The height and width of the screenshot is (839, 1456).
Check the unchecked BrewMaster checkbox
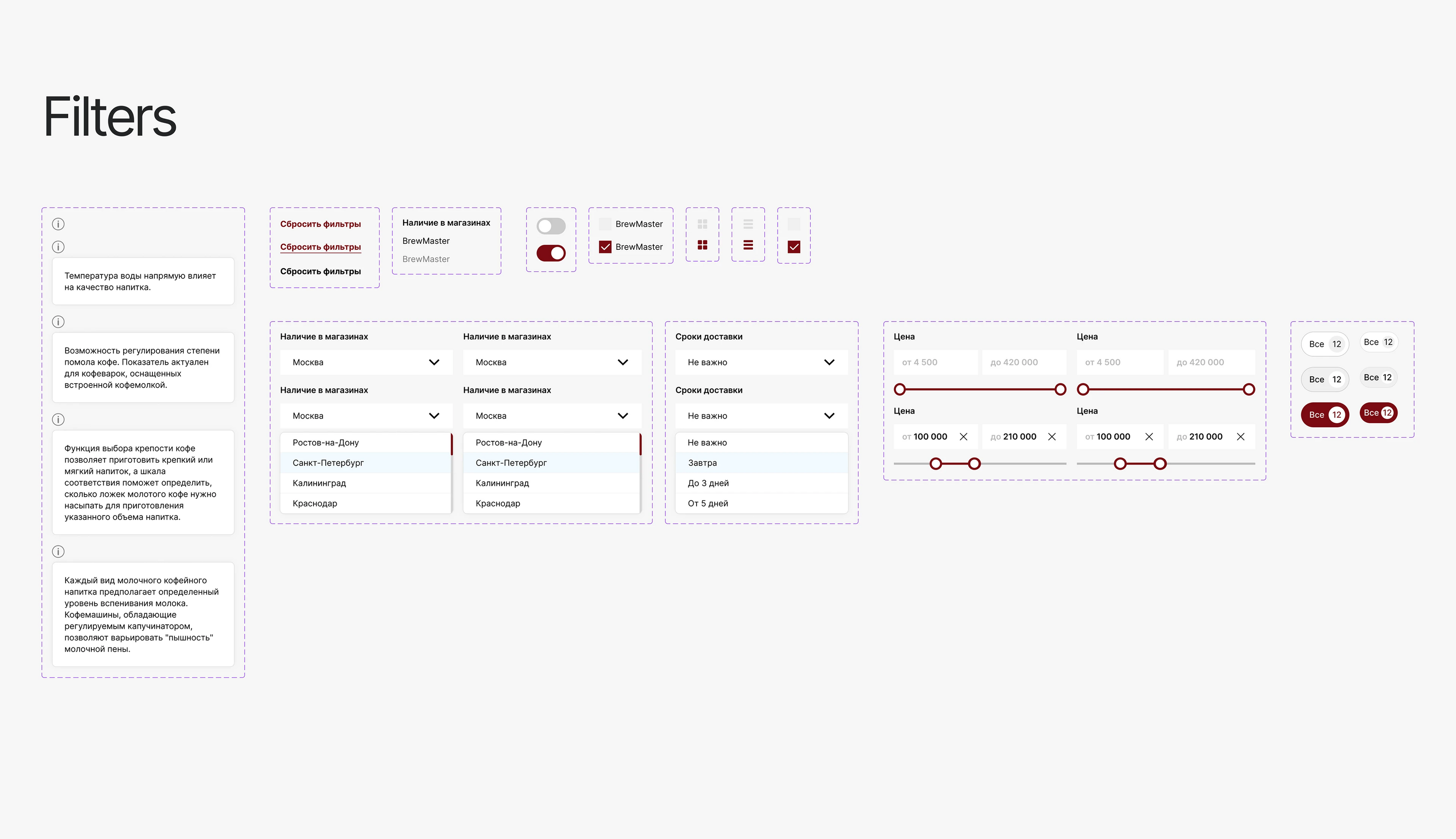[x=605, y=224]
